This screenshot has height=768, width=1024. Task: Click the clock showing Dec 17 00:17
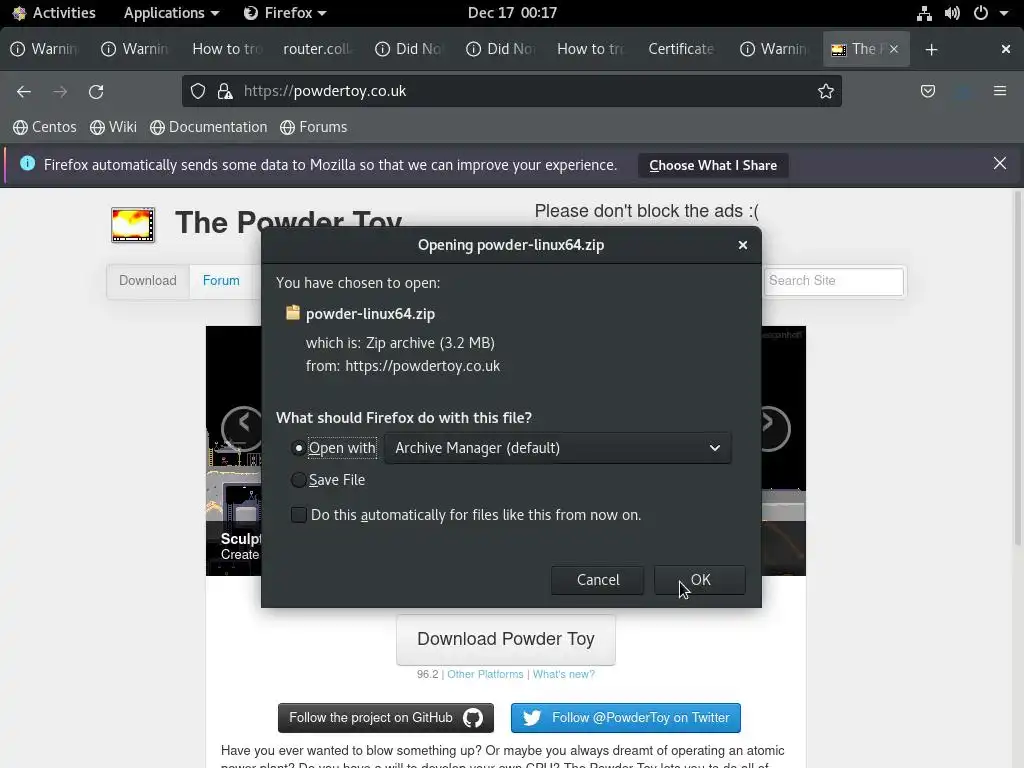coord(512,13)
